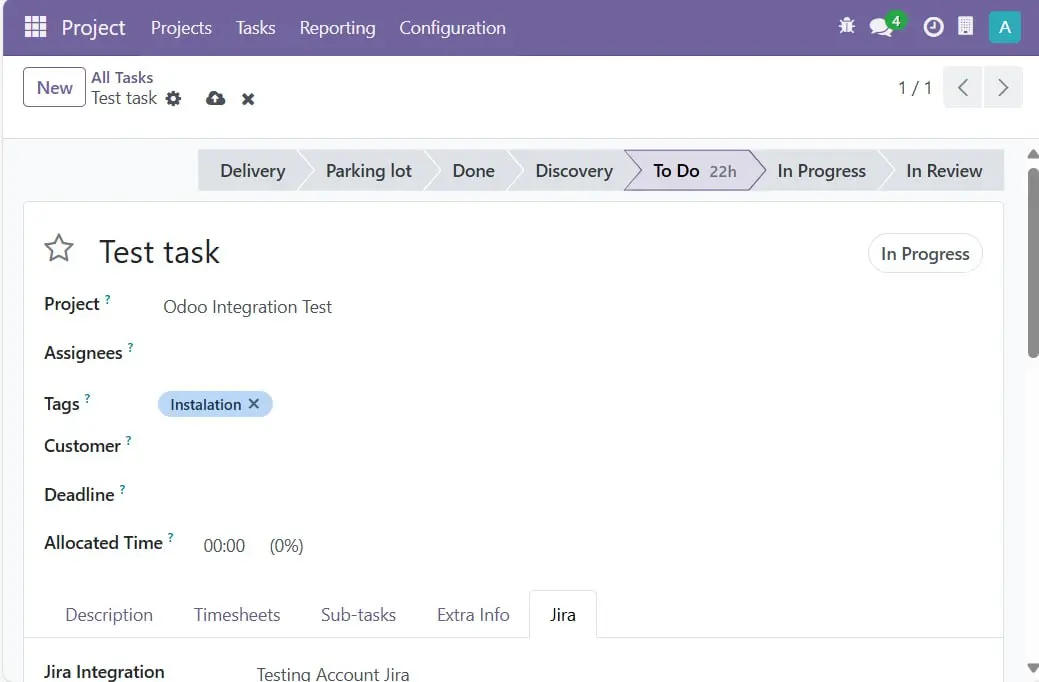The width and height of the screenshot is (1039, 682).
Task: Toggle the priority star for Test task
Action: [x=59, y=249]
